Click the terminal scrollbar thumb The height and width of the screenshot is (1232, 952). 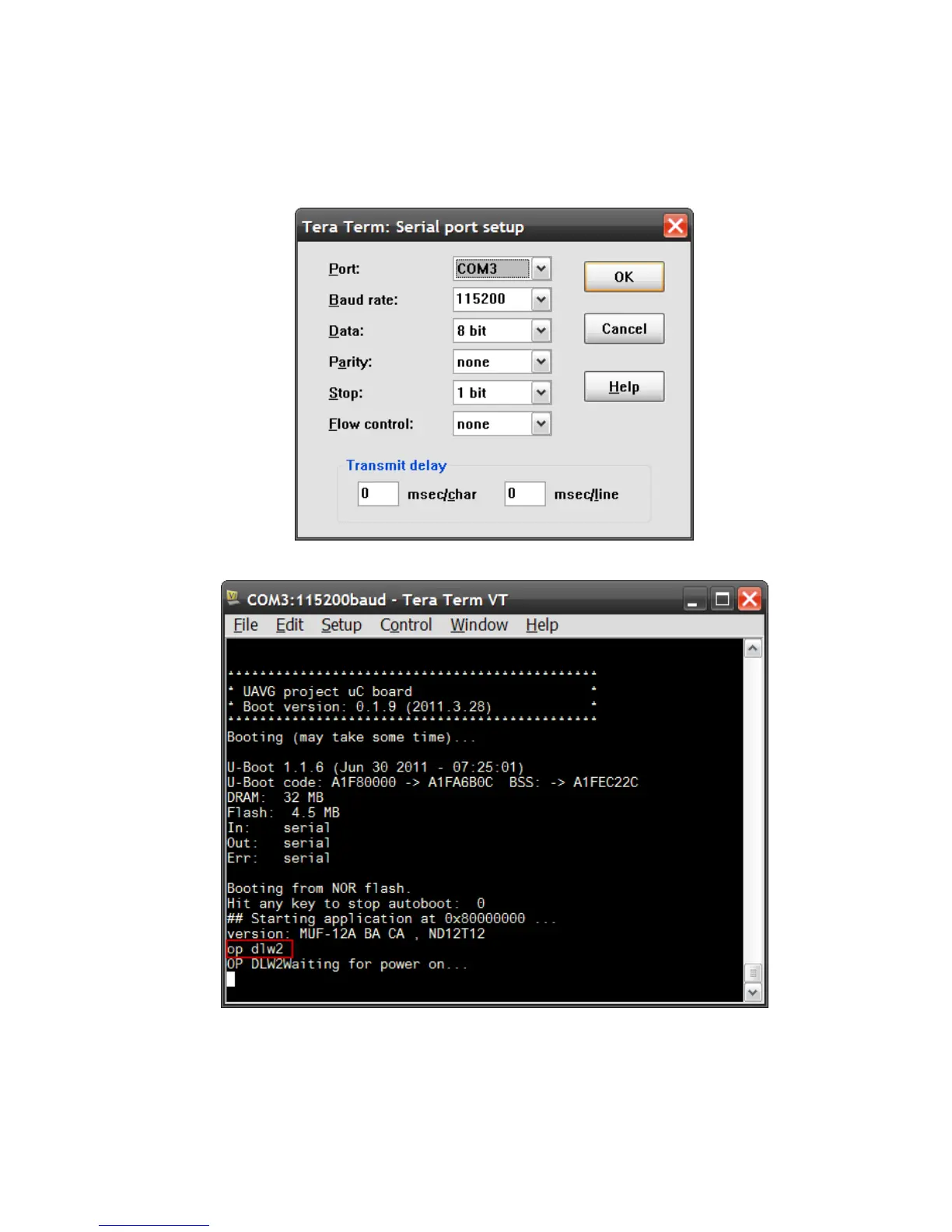coord(753,973)
